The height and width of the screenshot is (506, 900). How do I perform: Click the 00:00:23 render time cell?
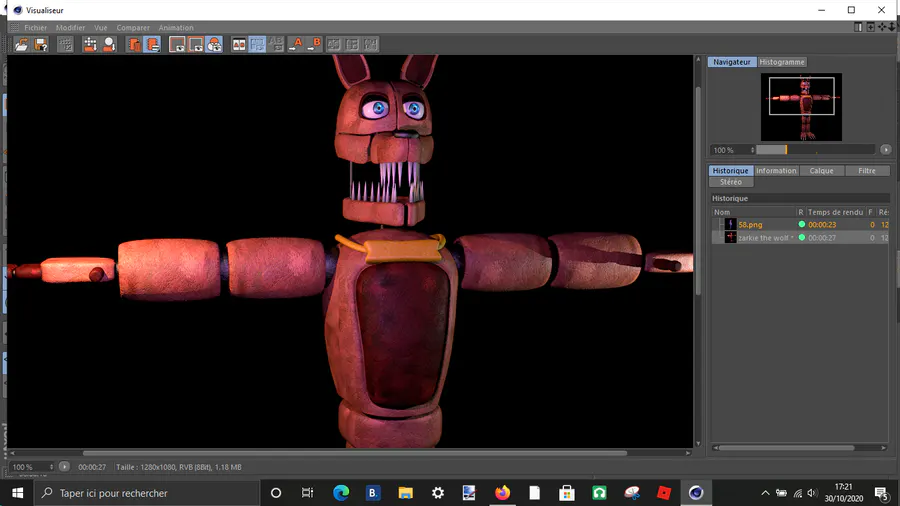point(822,225)
